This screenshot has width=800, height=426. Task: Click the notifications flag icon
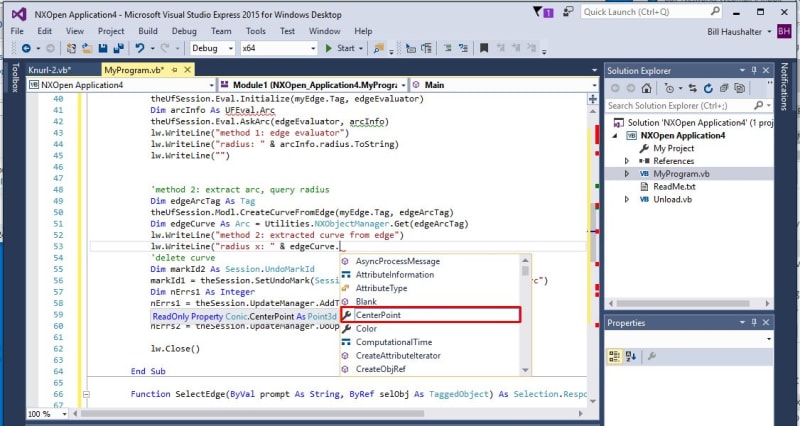(x=543, y=12)
